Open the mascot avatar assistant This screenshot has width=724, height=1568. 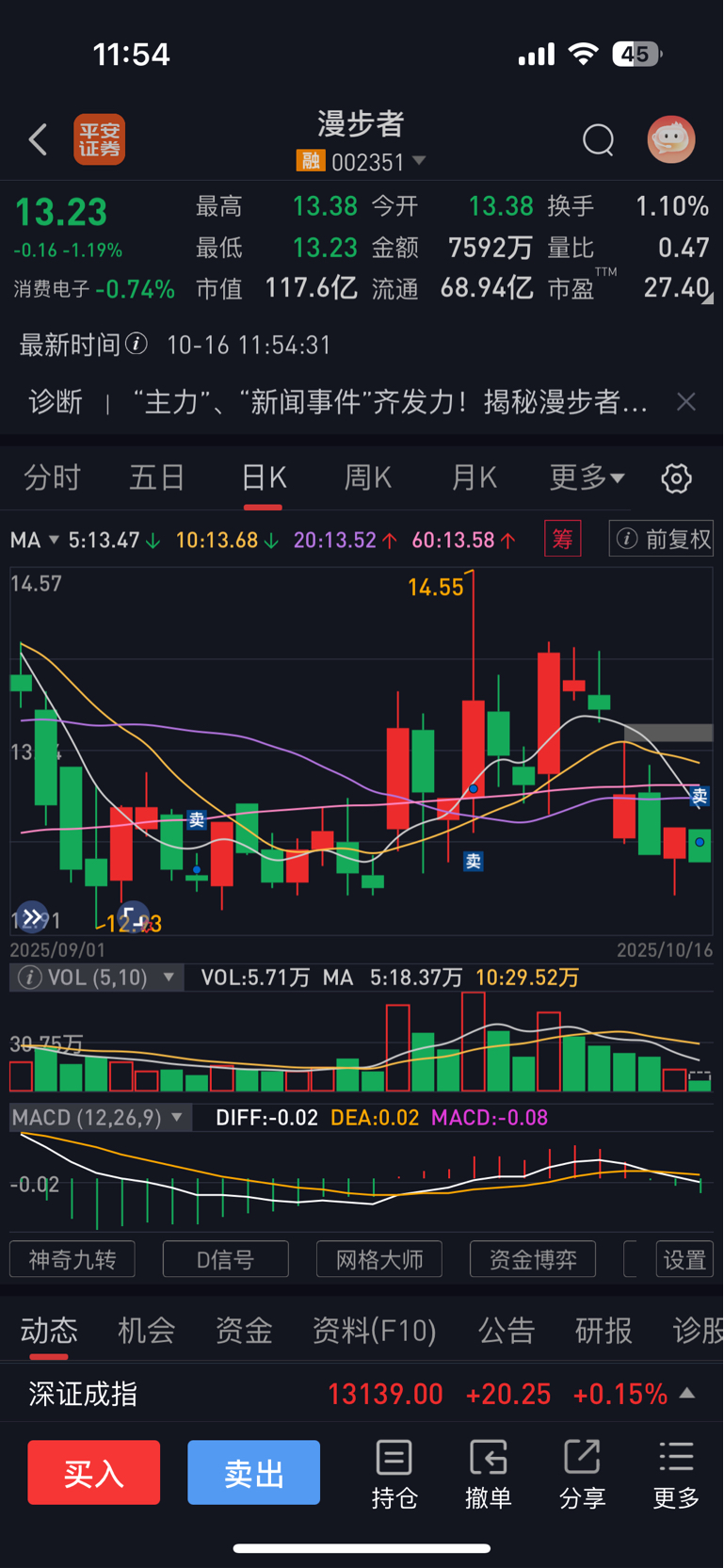671,139
